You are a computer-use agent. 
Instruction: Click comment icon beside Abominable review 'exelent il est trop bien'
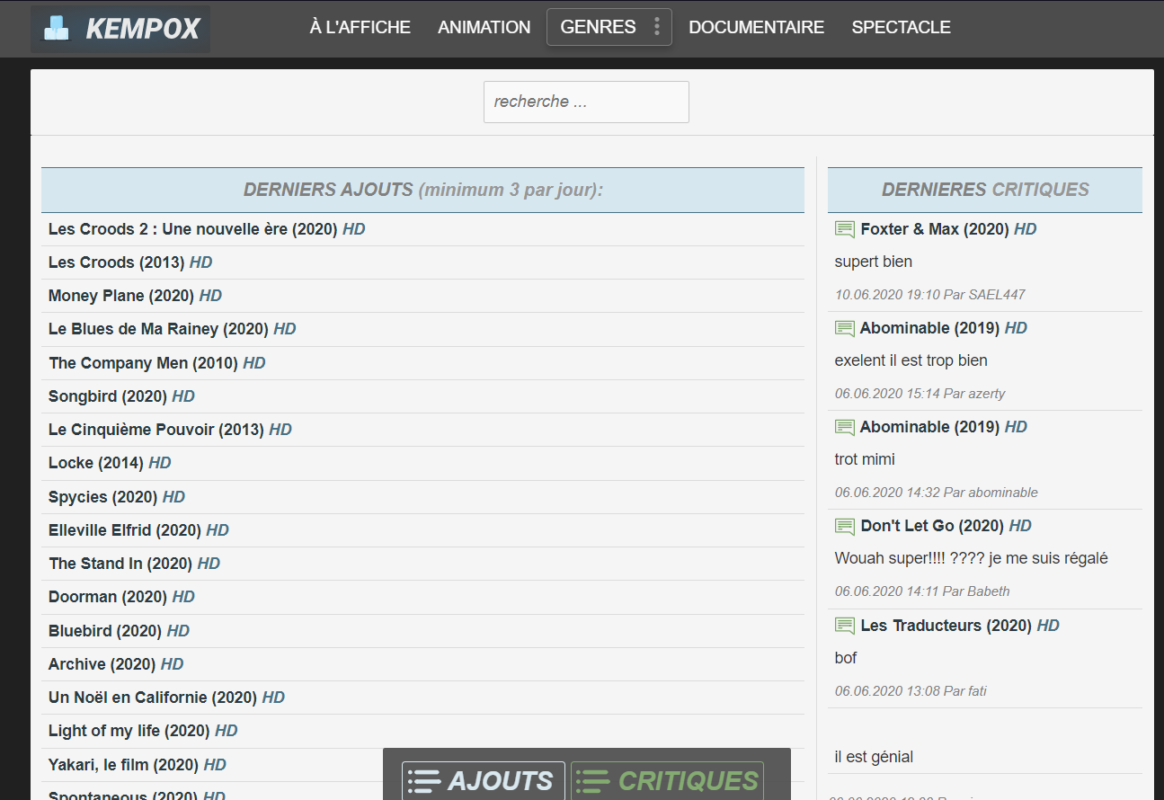844,328
